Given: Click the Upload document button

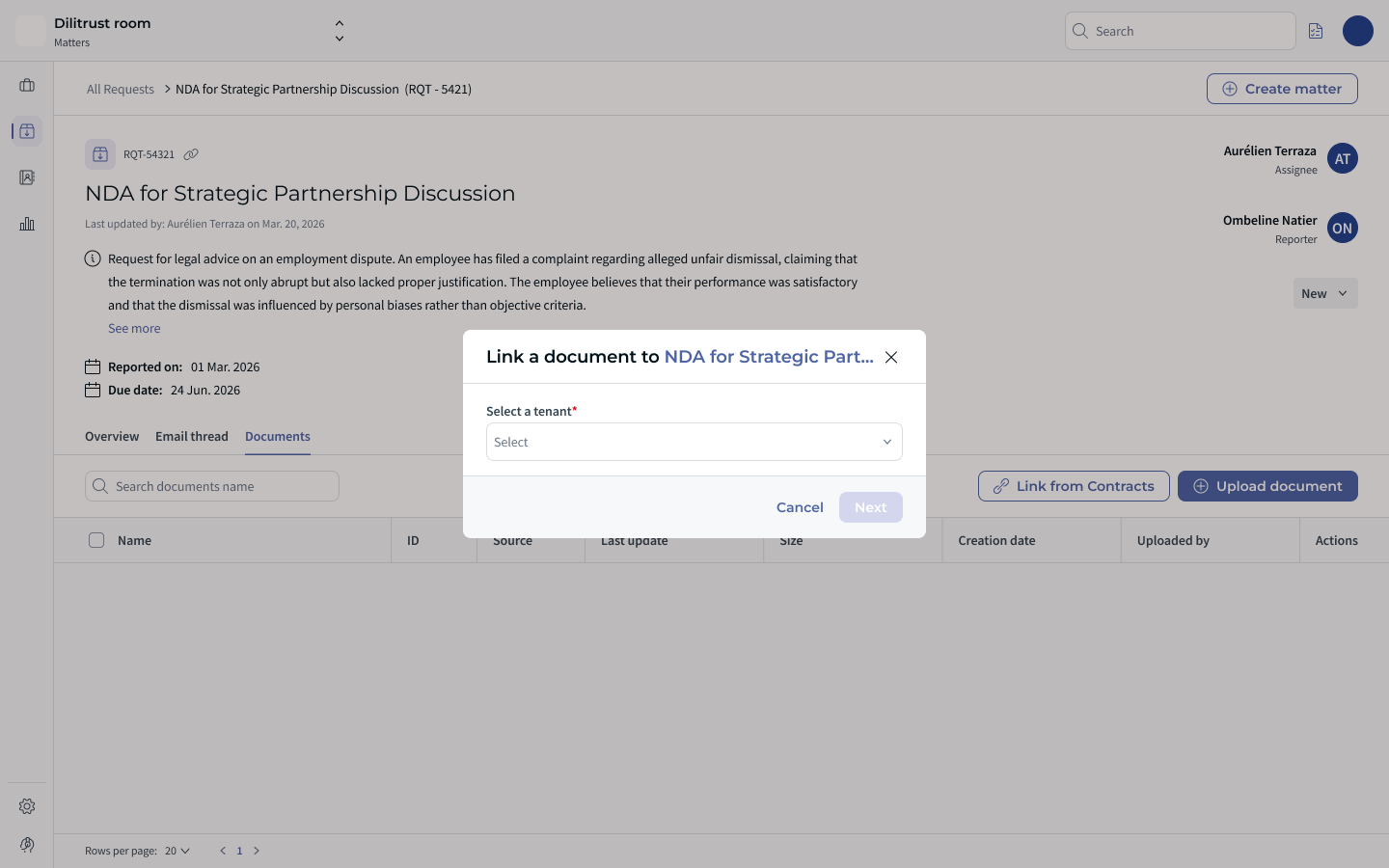Looking at the screenshot, I should tap(1267, 486).
